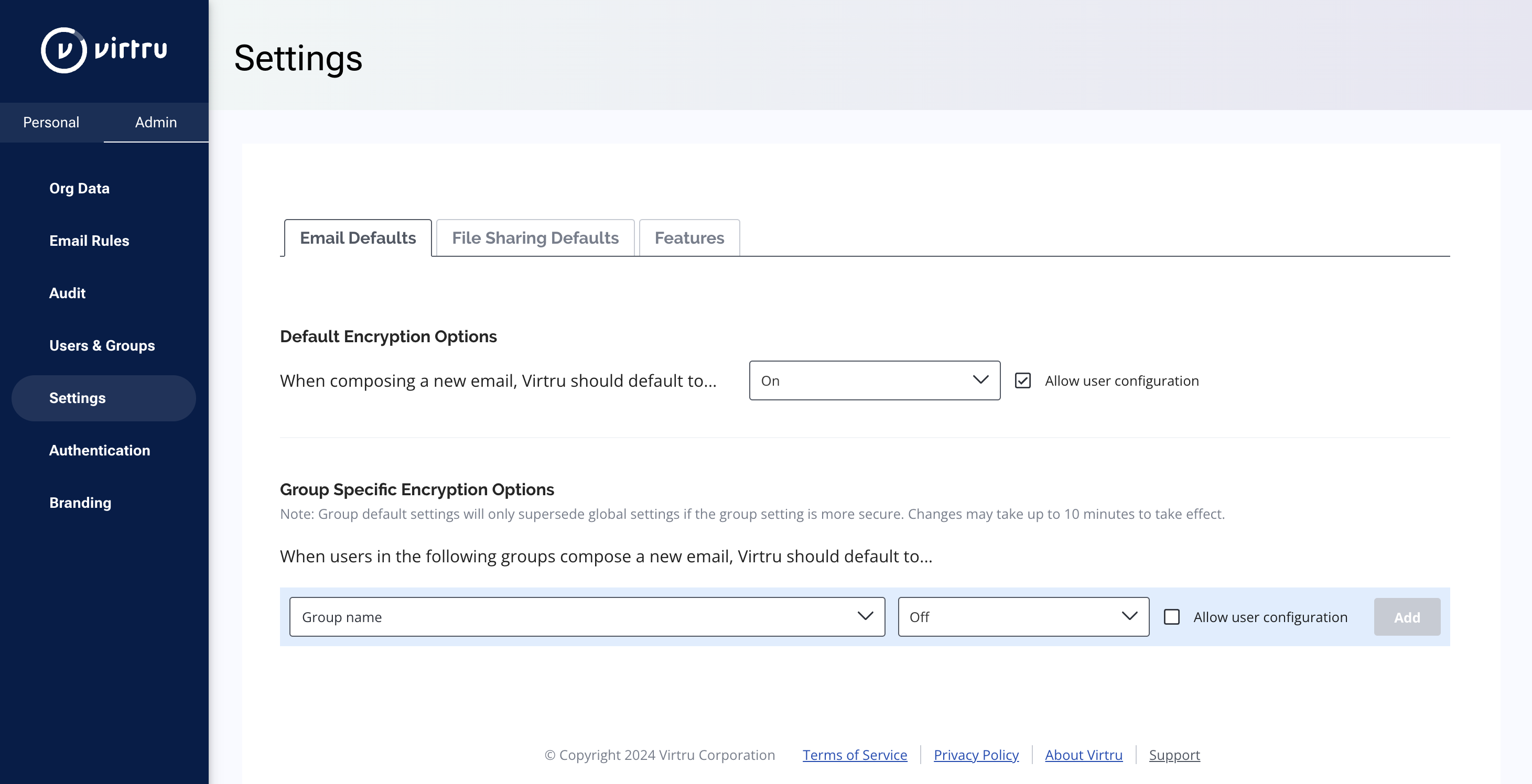
Task: Open the Features tab
Action: tap(689, 238)
